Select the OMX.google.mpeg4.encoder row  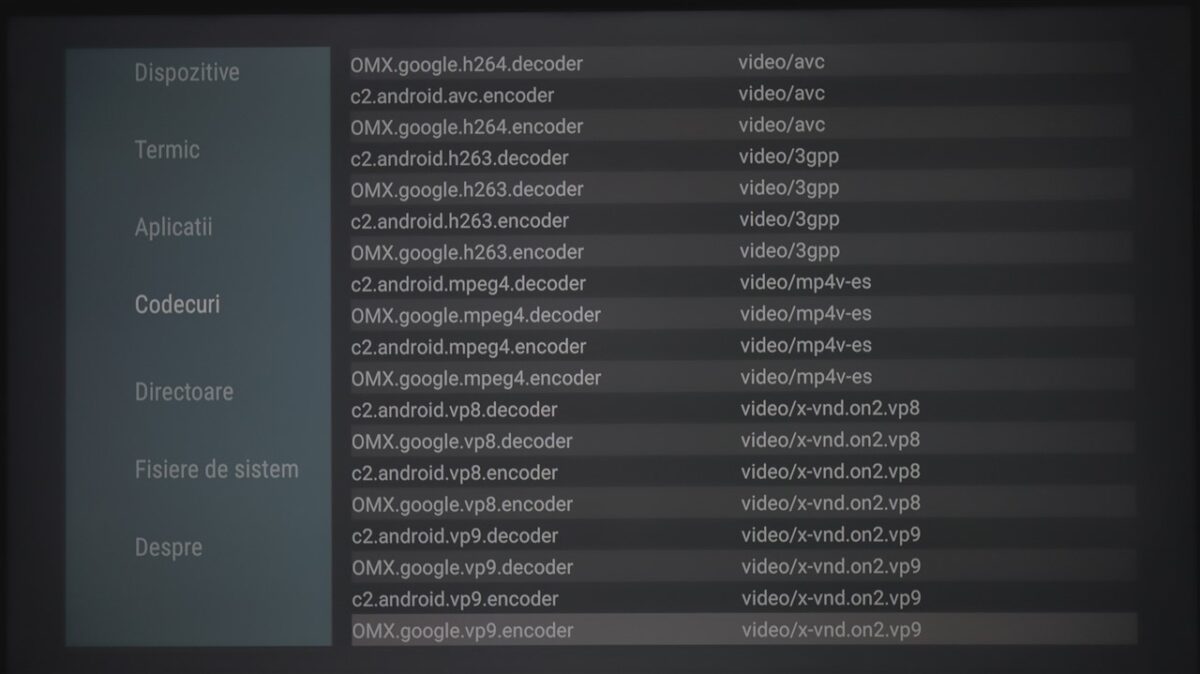[476, 378]
